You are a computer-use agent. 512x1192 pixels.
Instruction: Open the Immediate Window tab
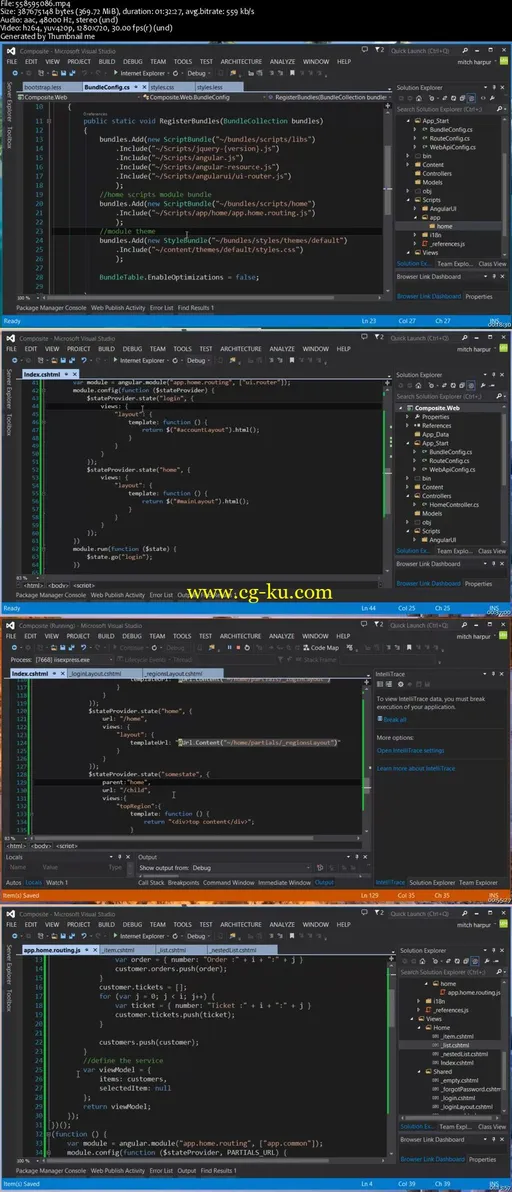(284, 883)
